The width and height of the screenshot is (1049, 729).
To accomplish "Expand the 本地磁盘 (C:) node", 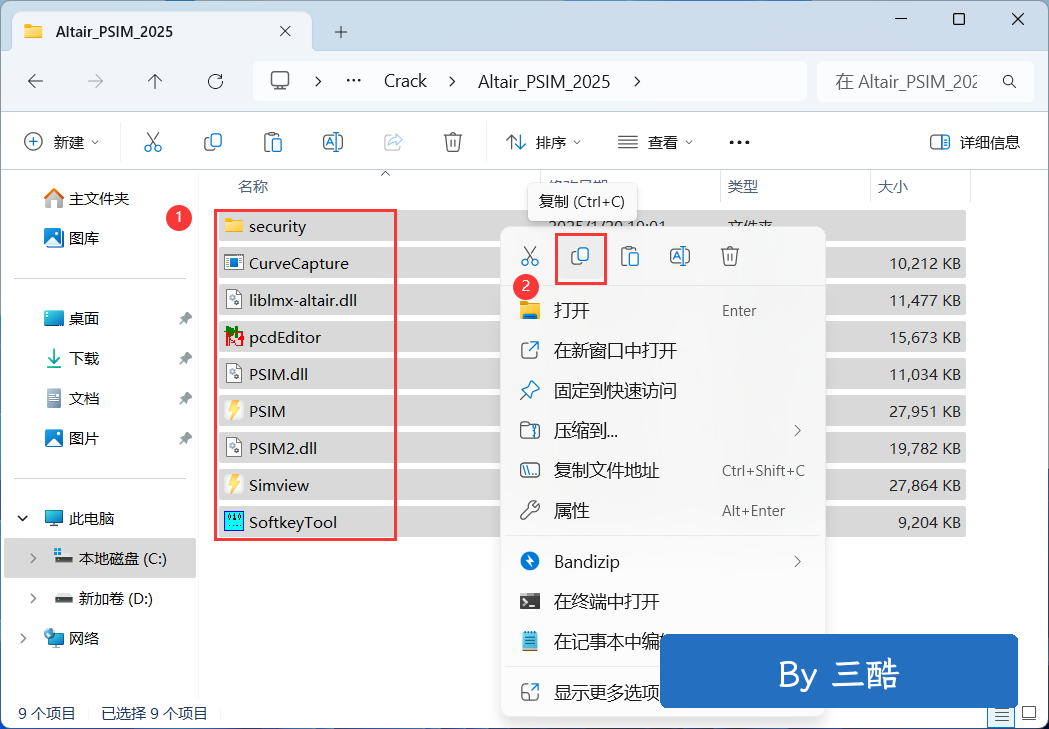I will (33, 558).
